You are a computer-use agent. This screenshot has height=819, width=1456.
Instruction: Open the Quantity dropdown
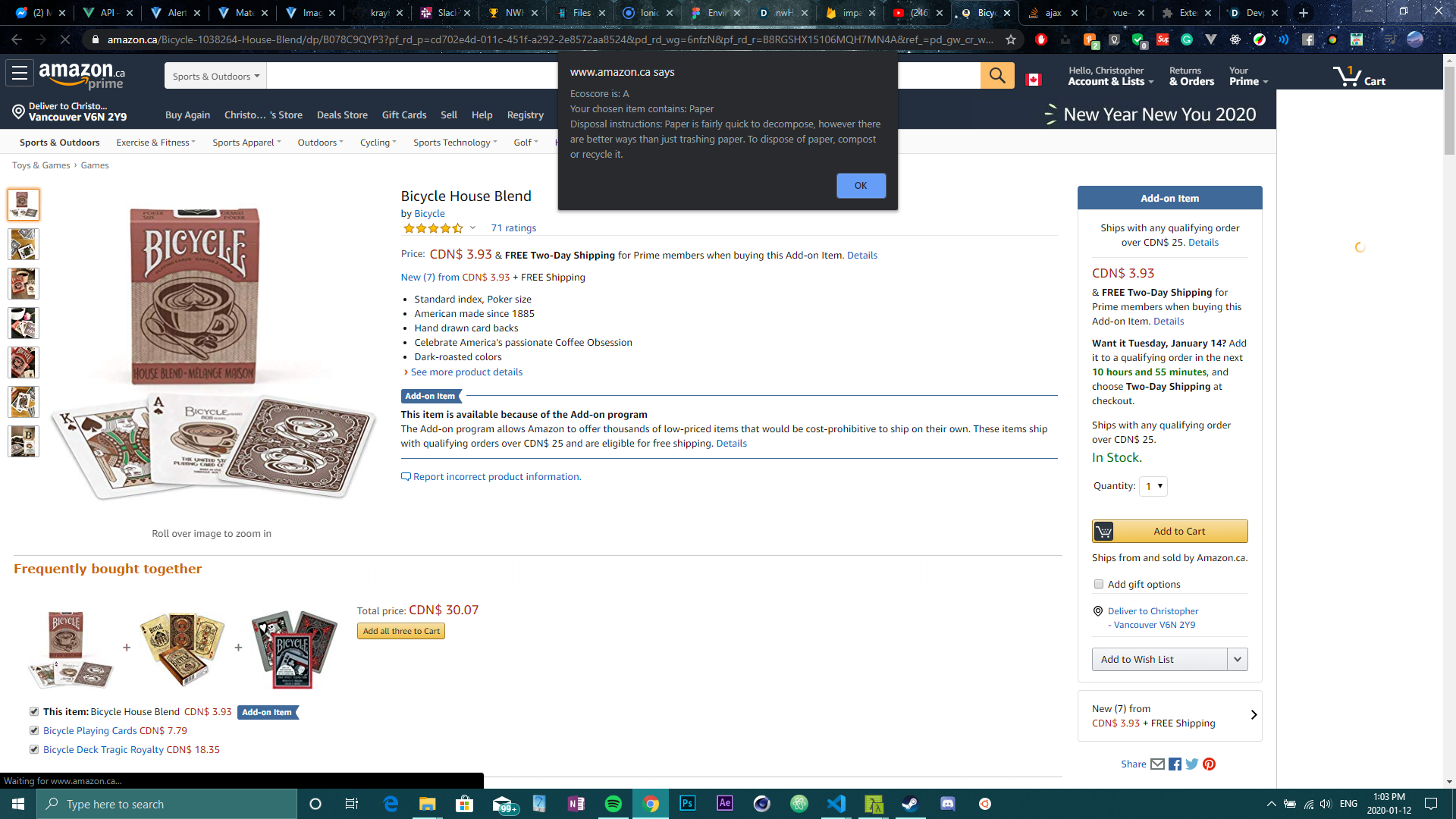(1153, 486)
